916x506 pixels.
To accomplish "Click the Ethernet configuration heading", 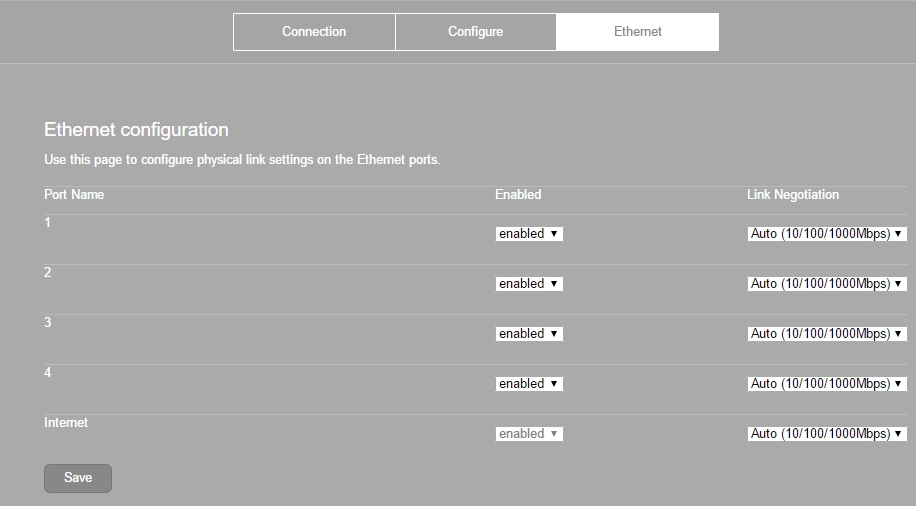I will click(136, 130).
